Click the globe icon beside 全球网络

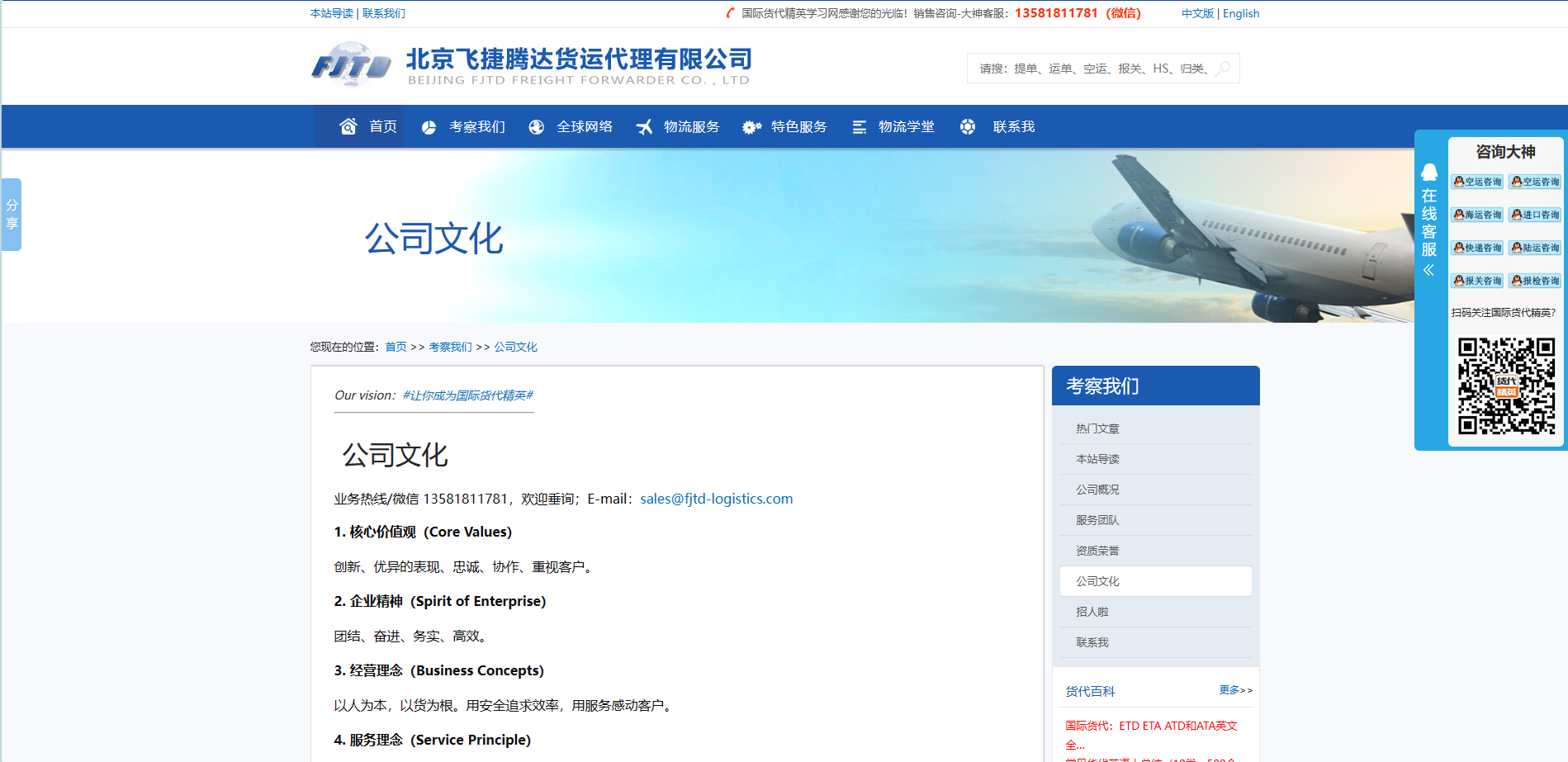point(537,127)
